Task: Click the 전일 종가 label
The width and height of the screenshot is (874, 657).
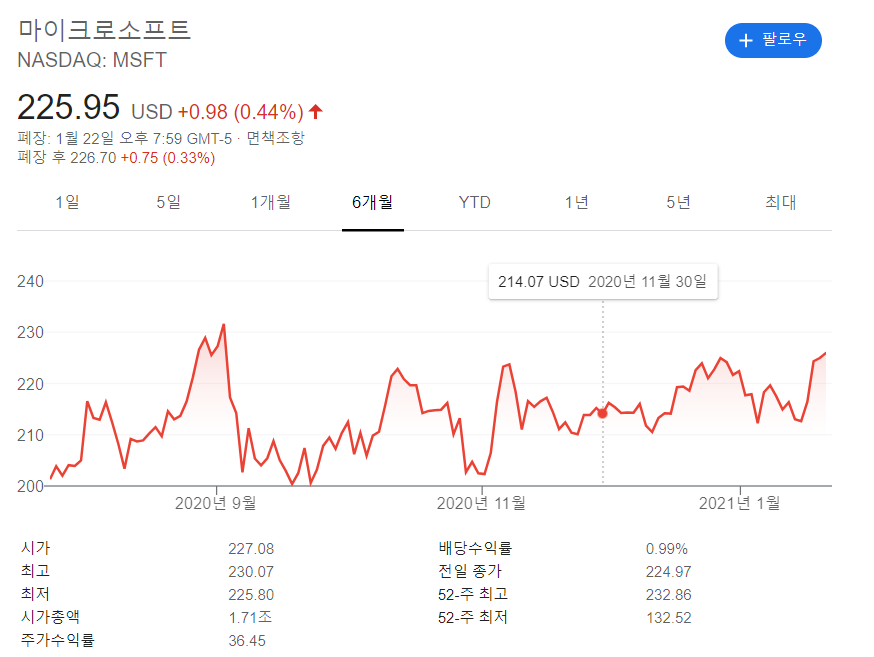Action: (x=470, y=571)
